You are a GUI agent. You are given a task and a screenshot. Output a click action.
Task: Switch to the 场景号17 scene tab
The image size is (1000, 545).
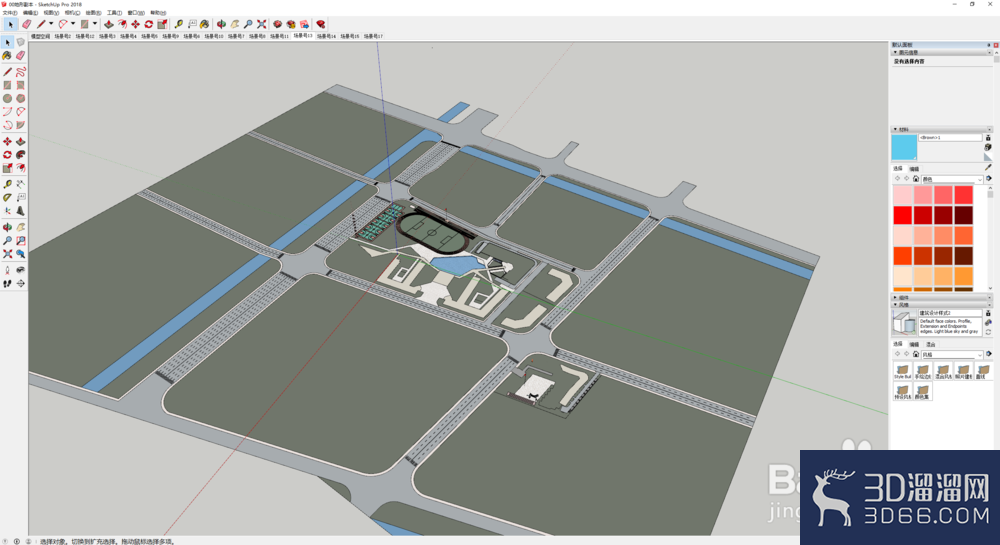pos(373,36)
